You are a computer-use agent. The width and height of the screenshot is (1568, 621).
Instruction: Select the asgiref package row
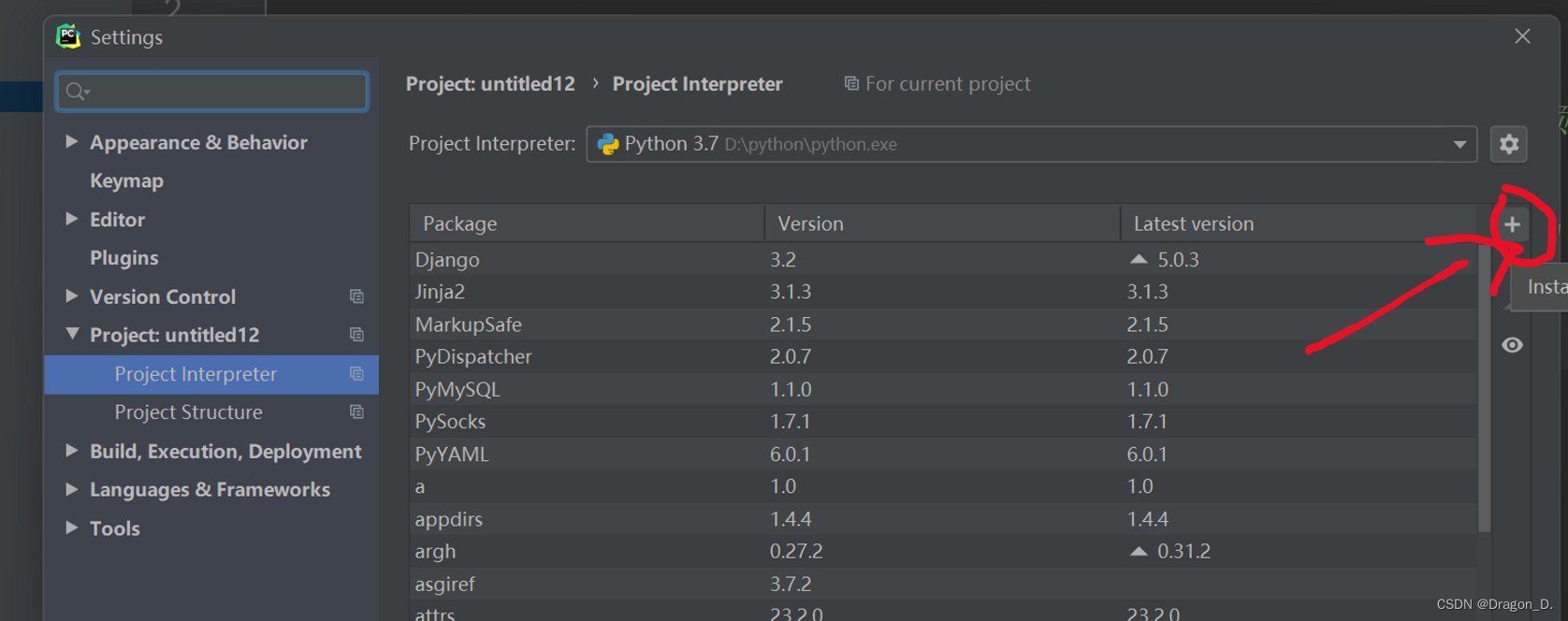tap(943, 584)
